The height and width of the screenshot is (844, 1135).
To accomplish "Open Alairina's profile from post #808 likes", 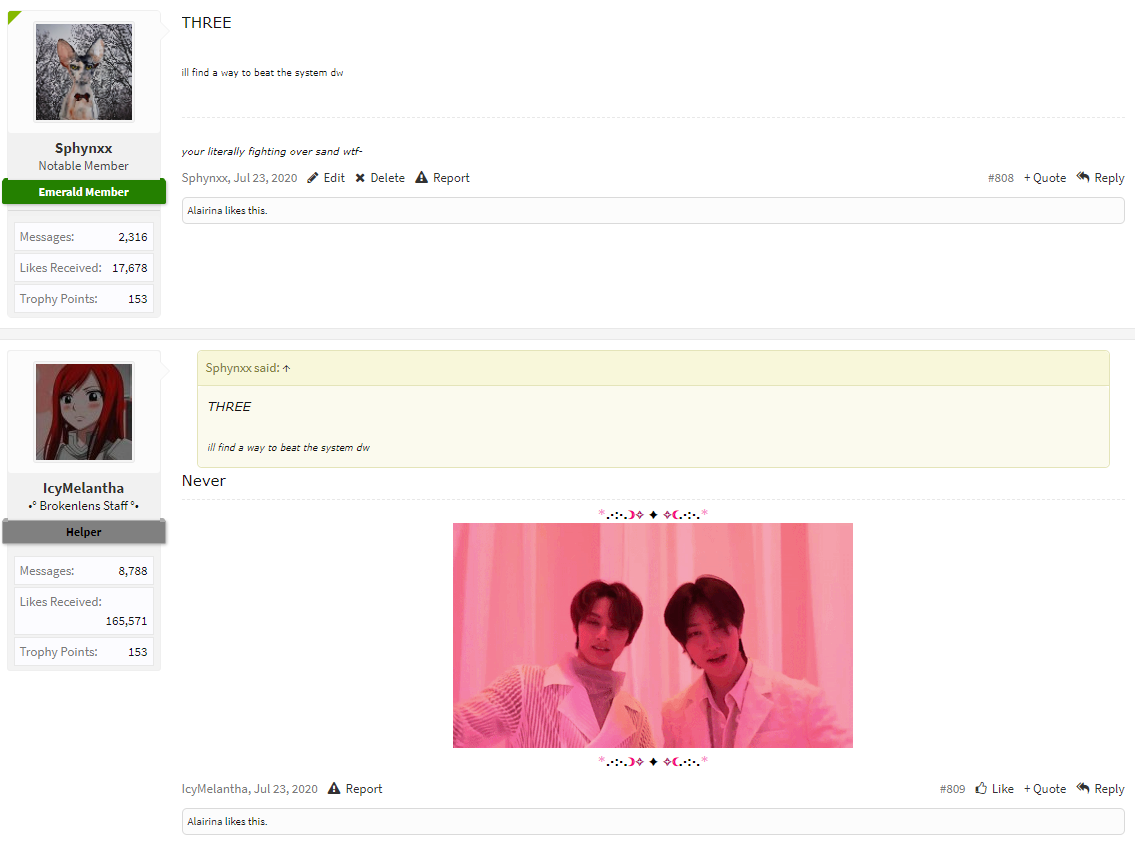I will pos(205,211).
